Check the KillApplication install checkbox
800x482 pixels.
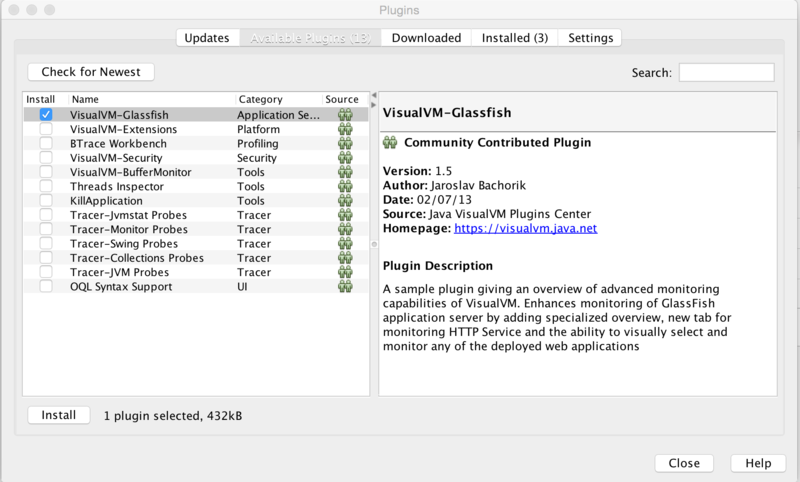tap(46, 200)
